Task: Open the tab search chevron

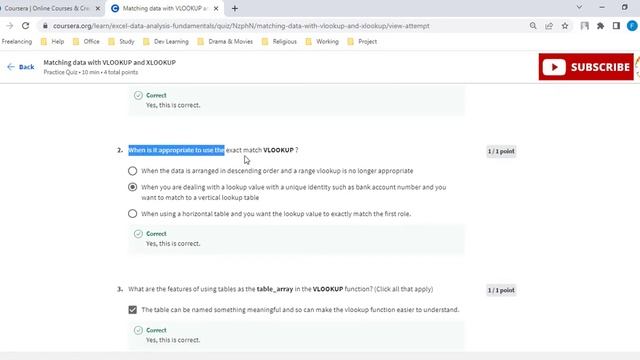Action: click(x=579, y=7)
